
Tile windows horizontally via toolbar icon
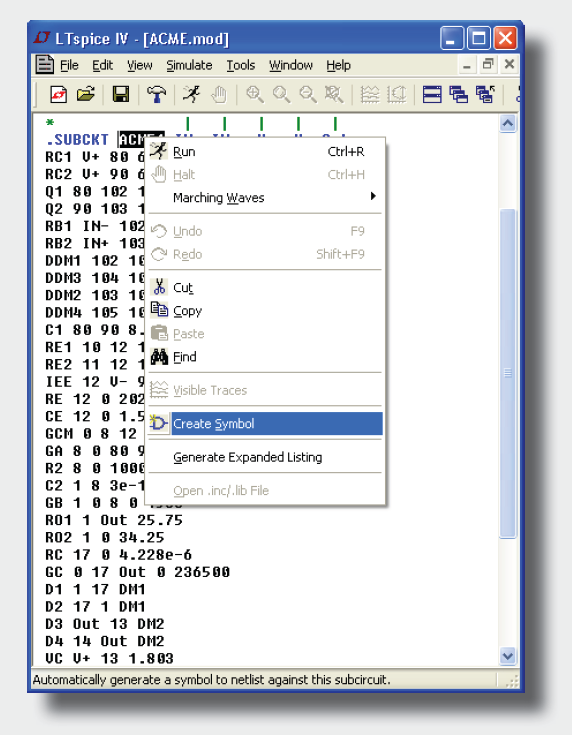432,95
